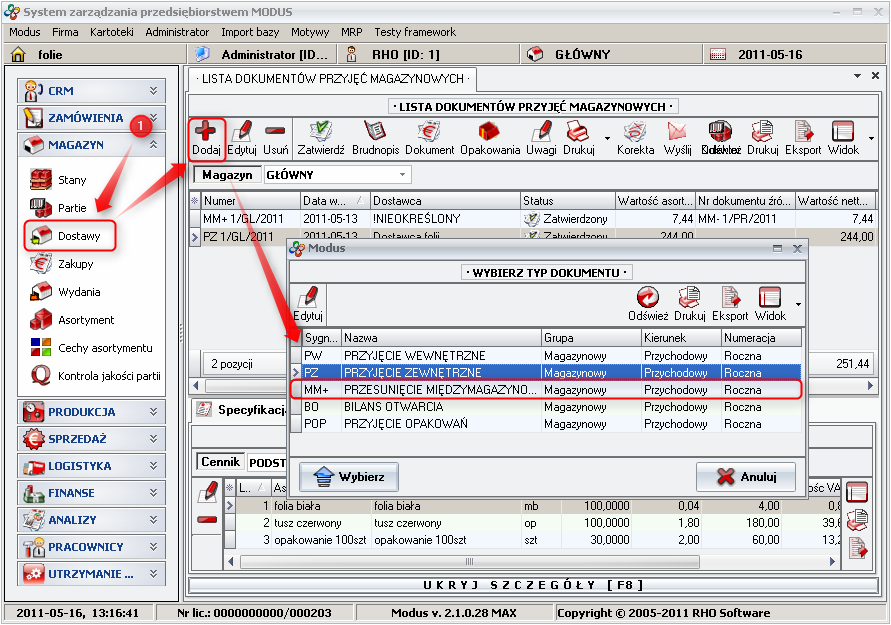Image resolution: width=891 pixels, height=625 pixels.
Task: Click the Zatwierdź approve icon in toolbar
Action: click(321, 132)
